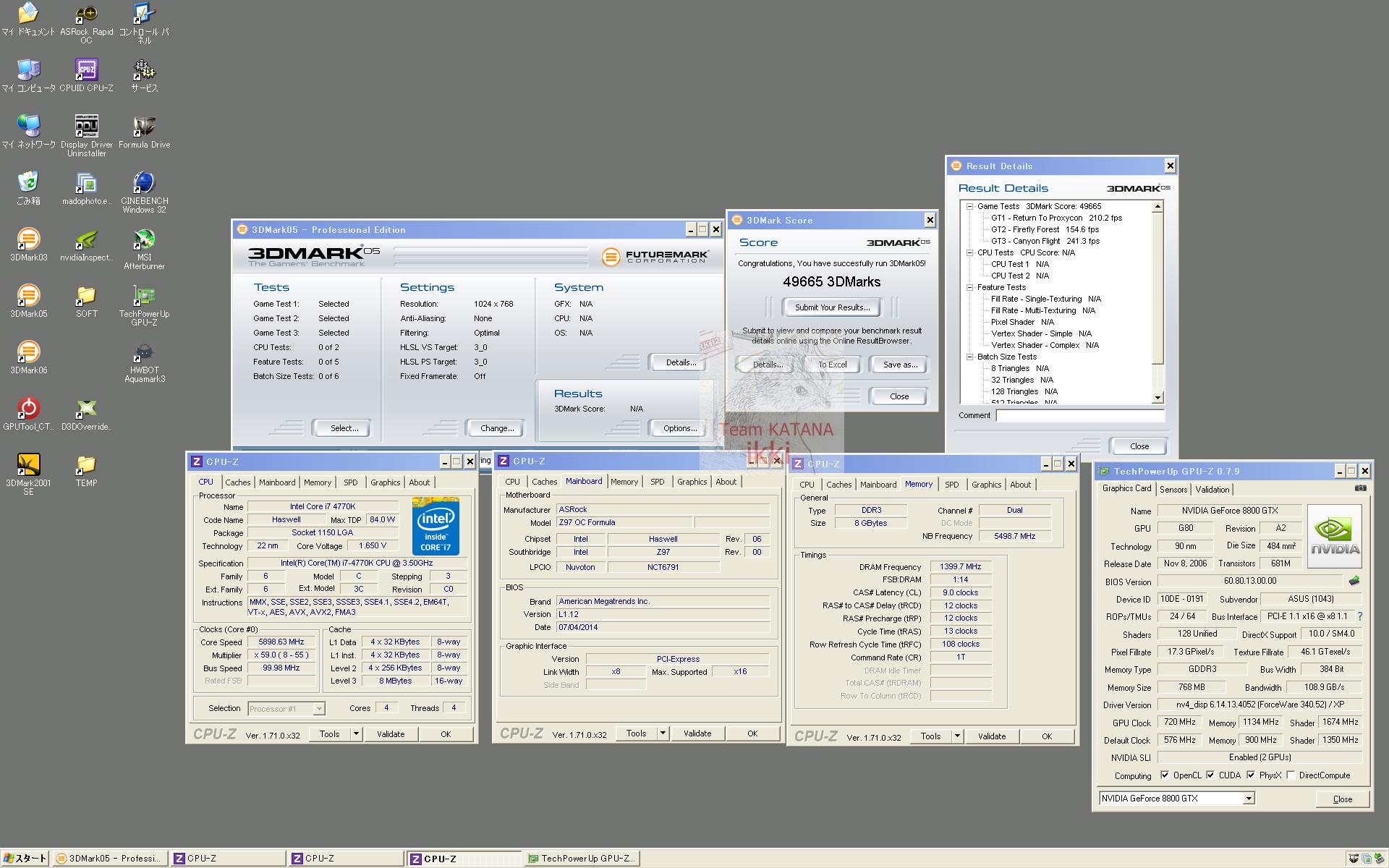Image resolution: width=1389 pixels, height=868 pixels.
Task: Open MSI Afterburner desktop icon
Action: pyautogui.click(x=144, y=249)
